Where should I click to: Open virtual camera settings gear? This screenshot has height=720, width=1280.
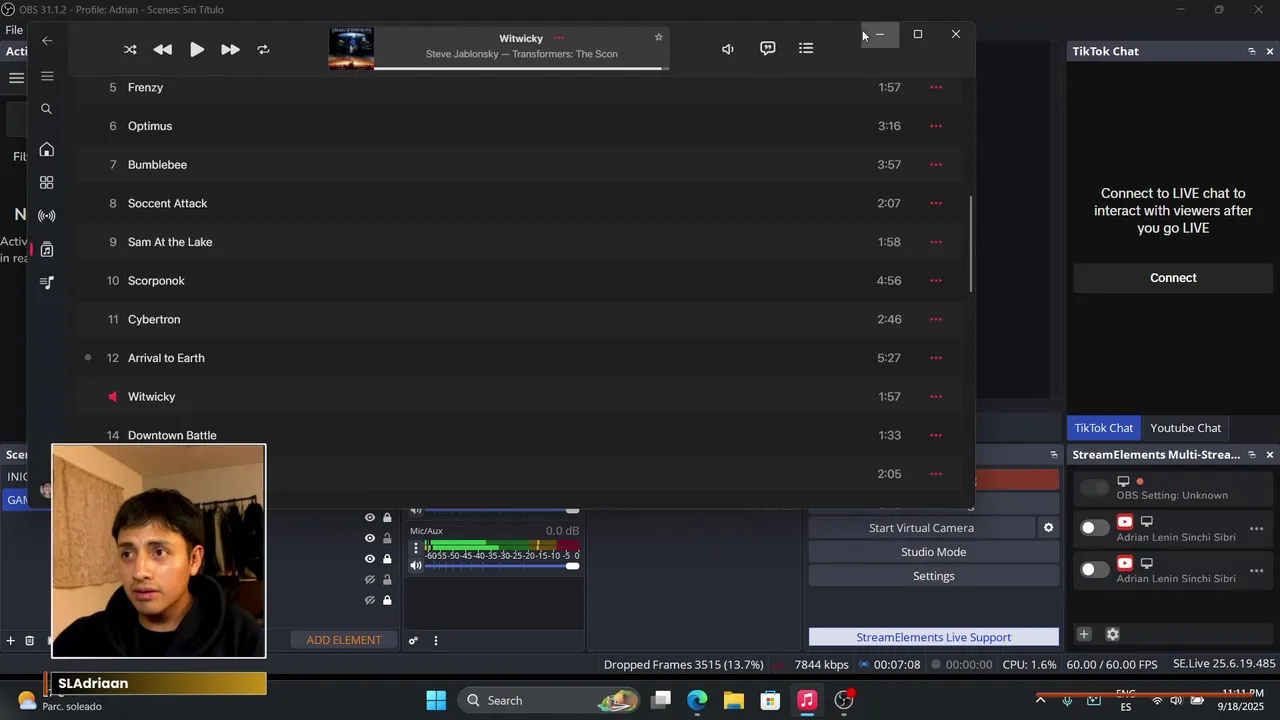tap(1048, 528)
